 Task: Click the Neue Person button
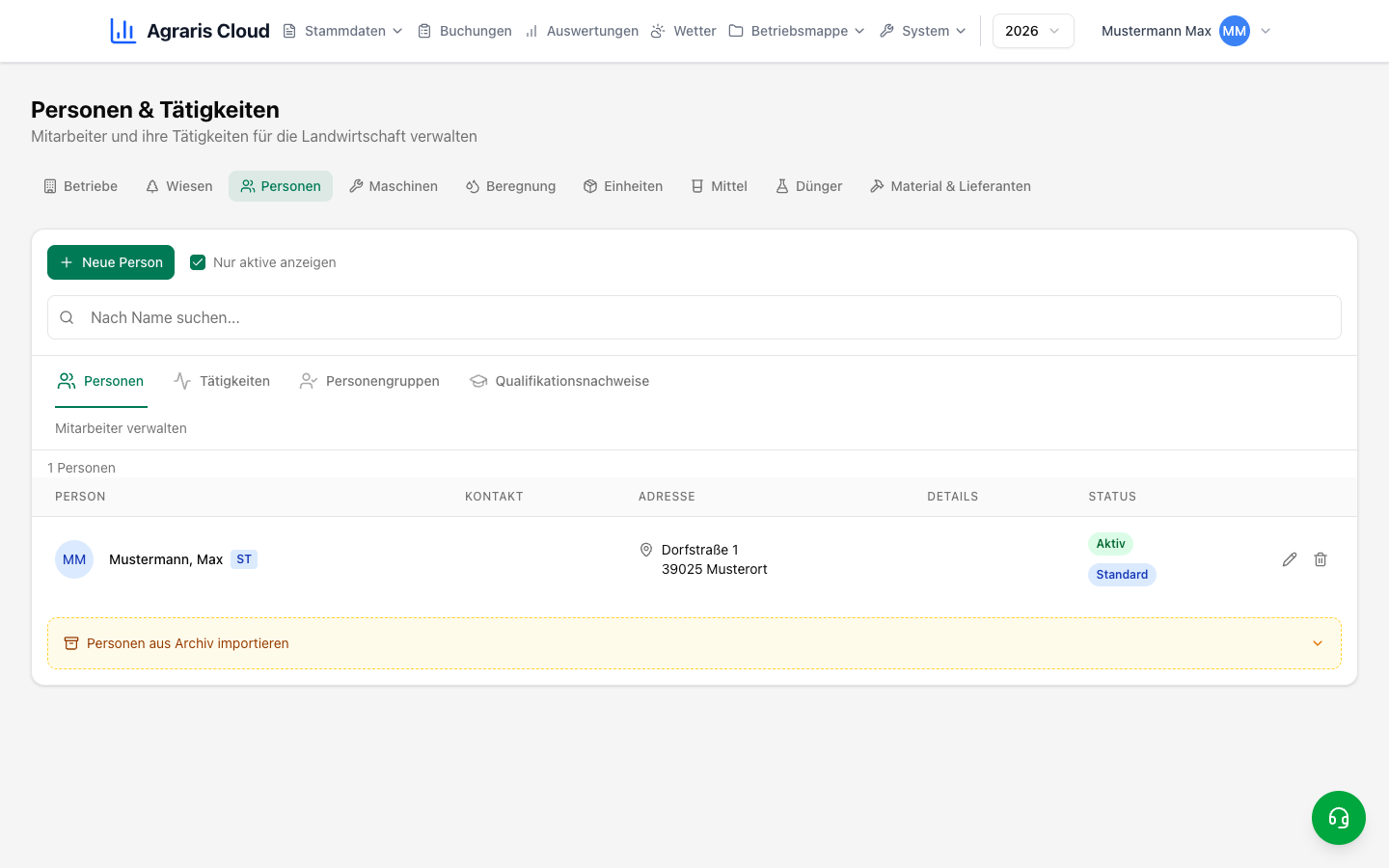click(111, 262)
